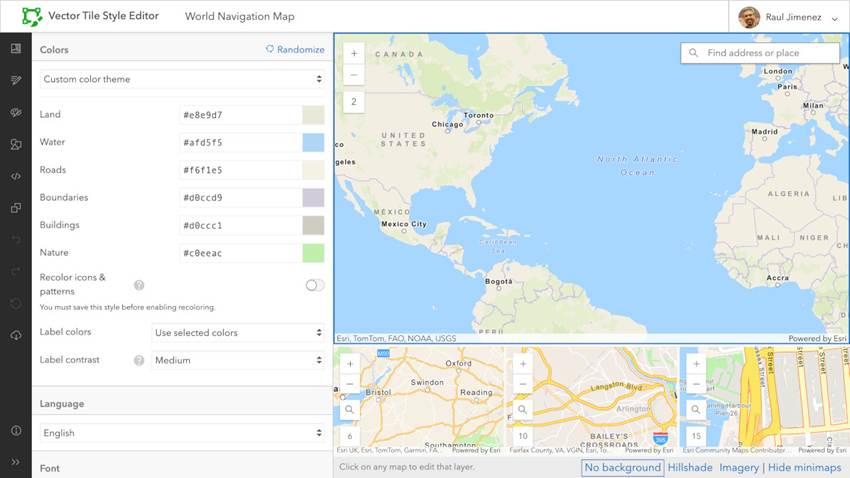The height and width of the screenshot is (478, 850).
Task: Open the Roads color swatch
Action: [x=313, y=170]
